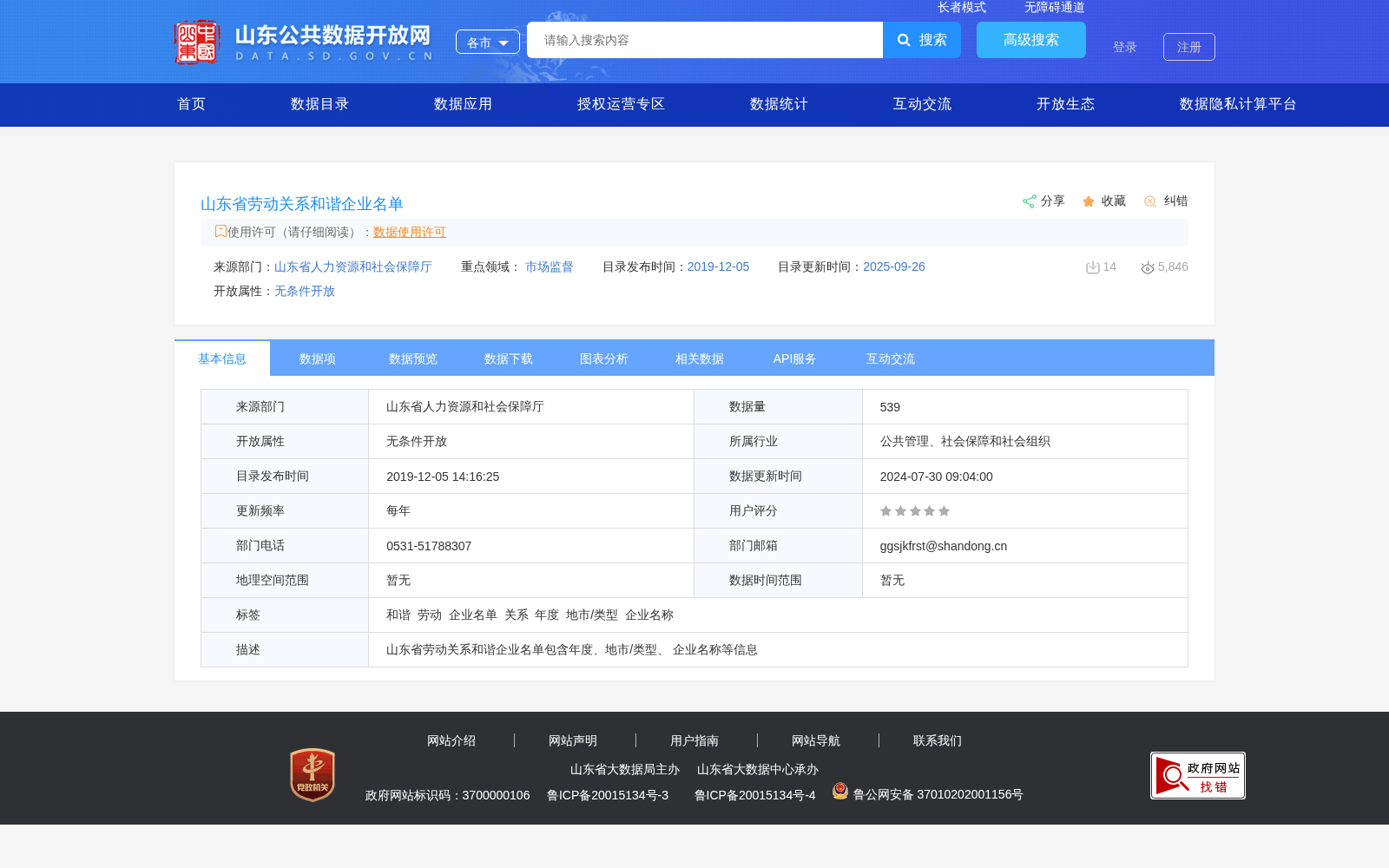Click the 政府网站找错 badge

coord(1198,775)
